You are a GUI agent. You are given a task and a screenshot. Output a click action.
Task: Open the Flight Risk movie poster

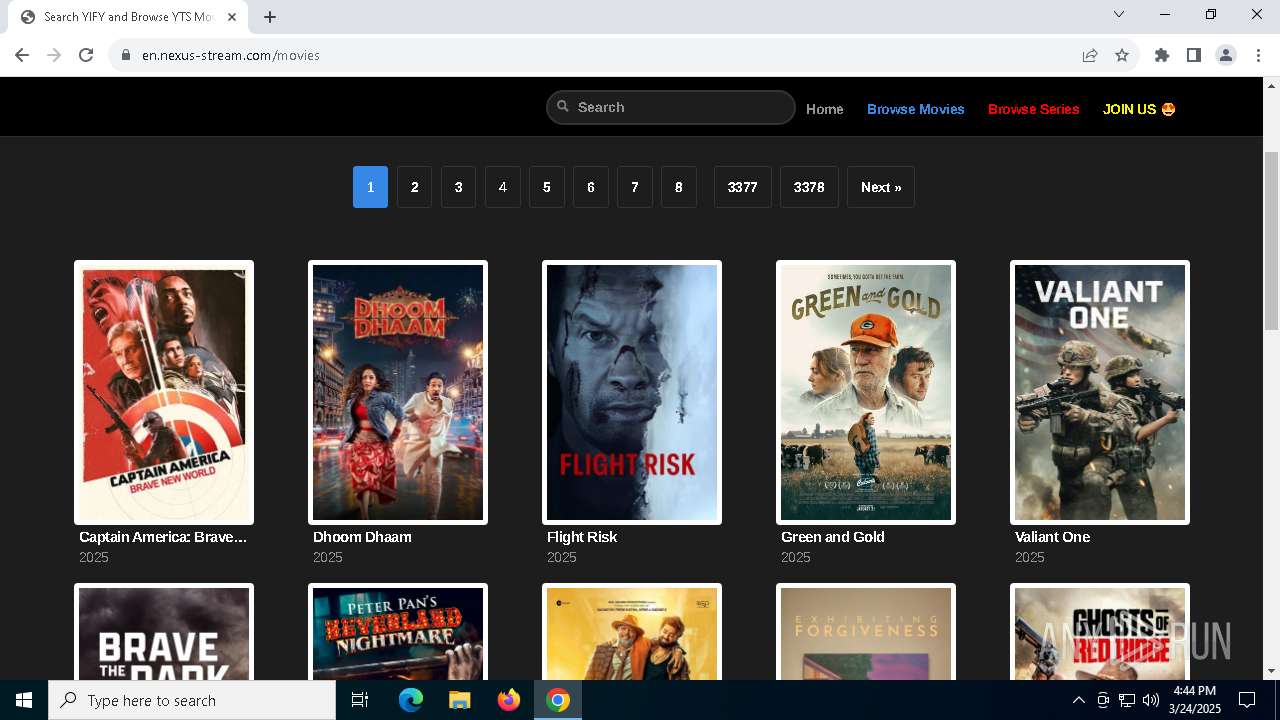tap(632, 392)
